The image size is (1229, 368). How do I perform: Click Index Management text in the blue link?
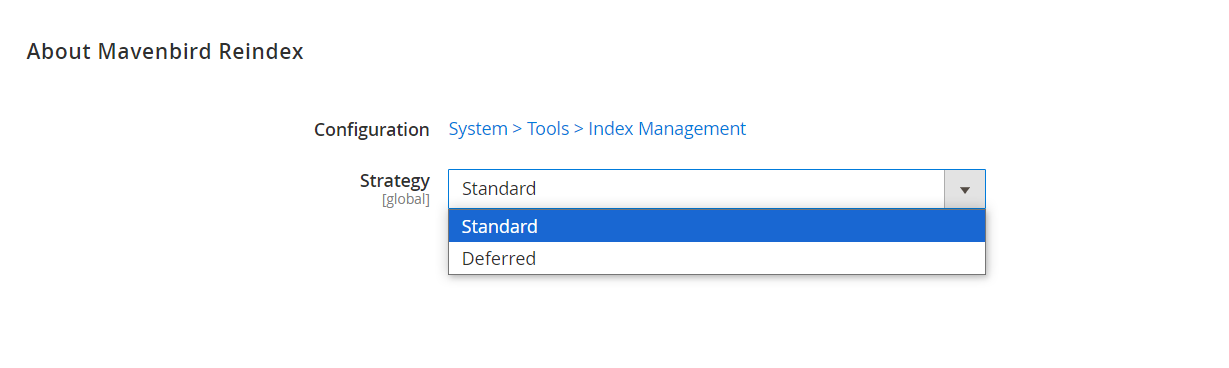pos(667,129)
